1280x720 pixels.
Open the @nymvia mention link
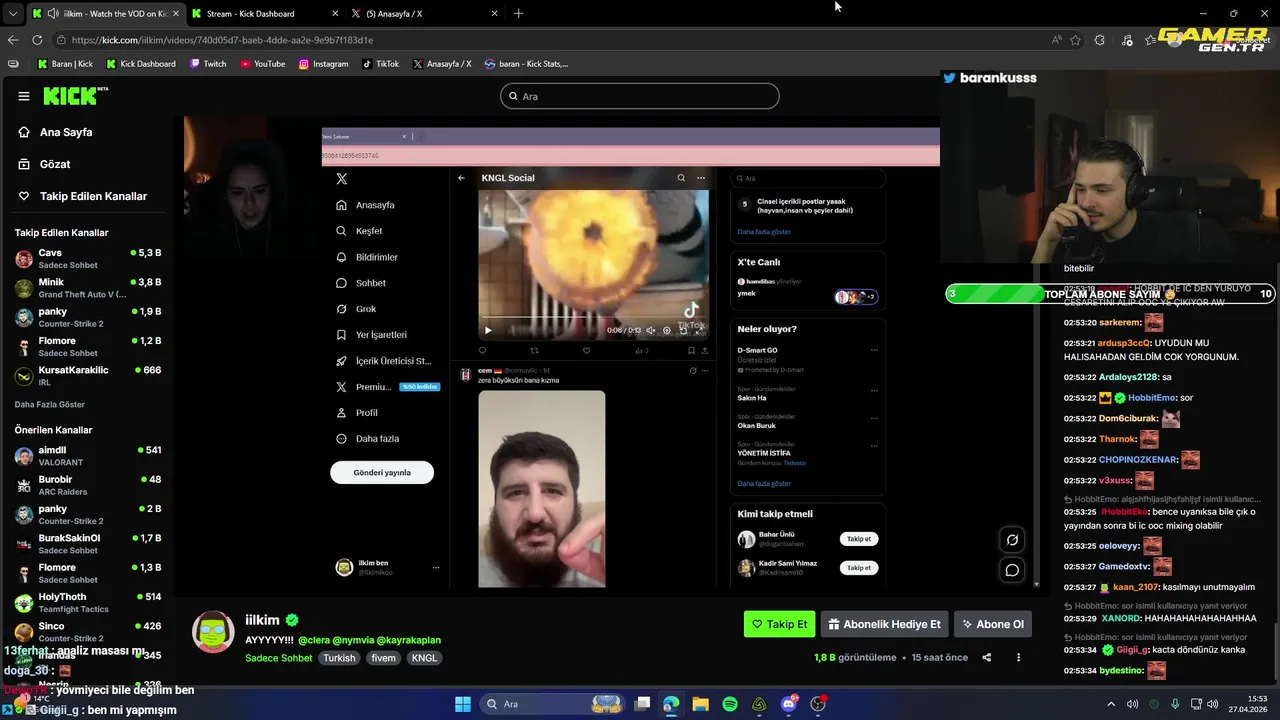tap(352, 640)
